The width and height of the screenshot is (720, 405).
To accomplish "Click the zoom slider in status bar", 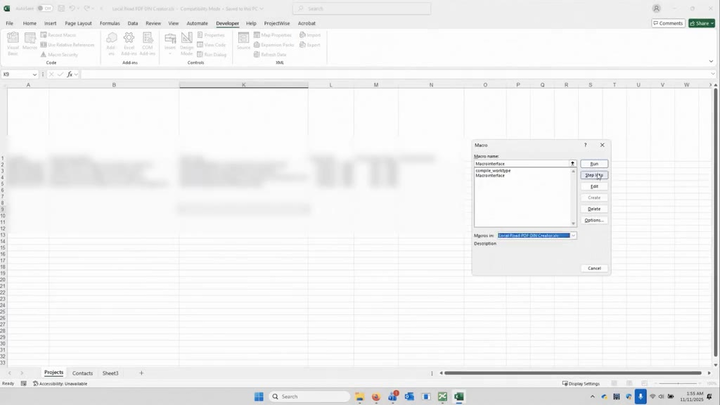I will point(679,383).
